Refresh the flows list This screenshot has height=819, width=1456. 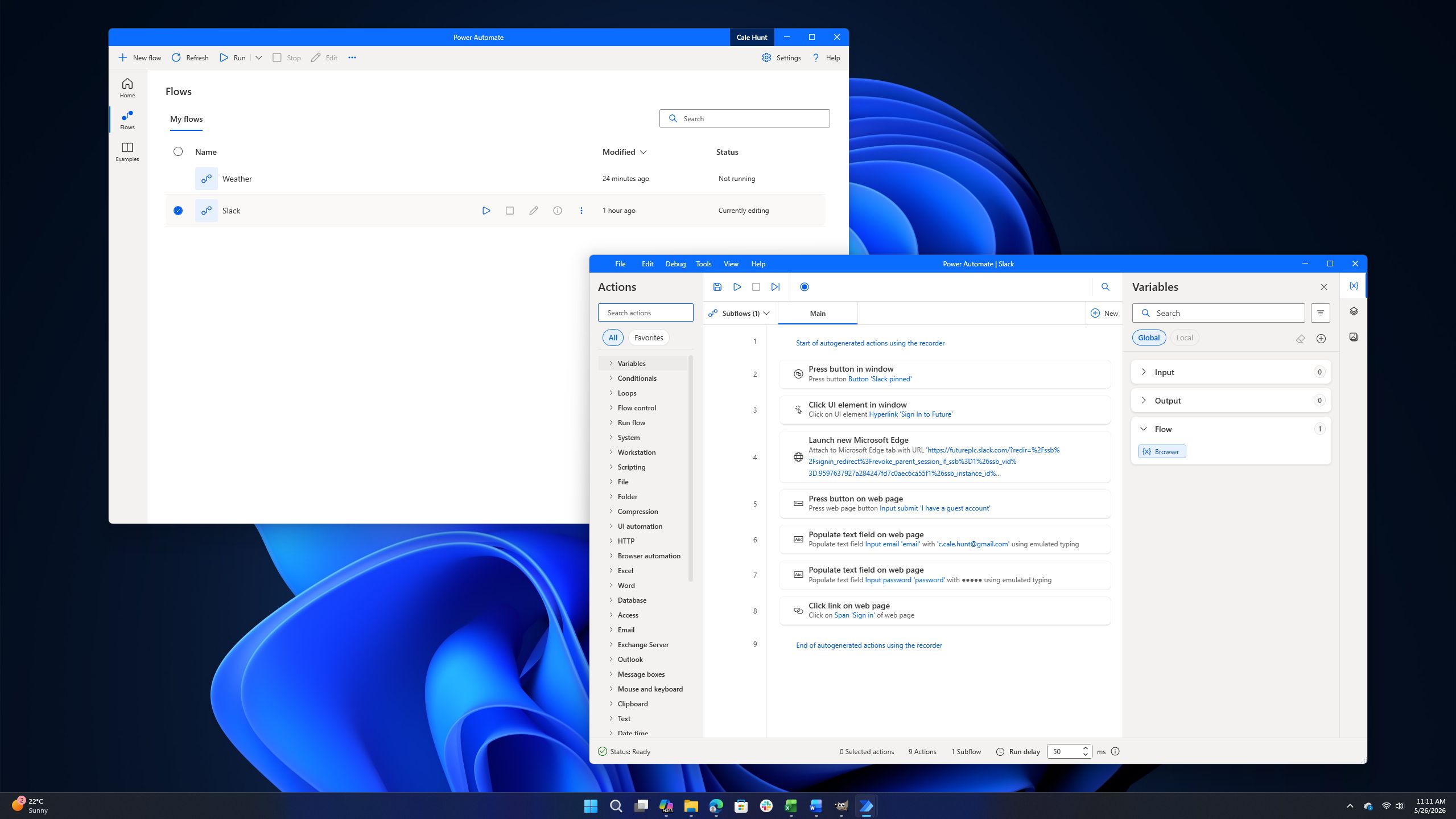tap(190, 57)
